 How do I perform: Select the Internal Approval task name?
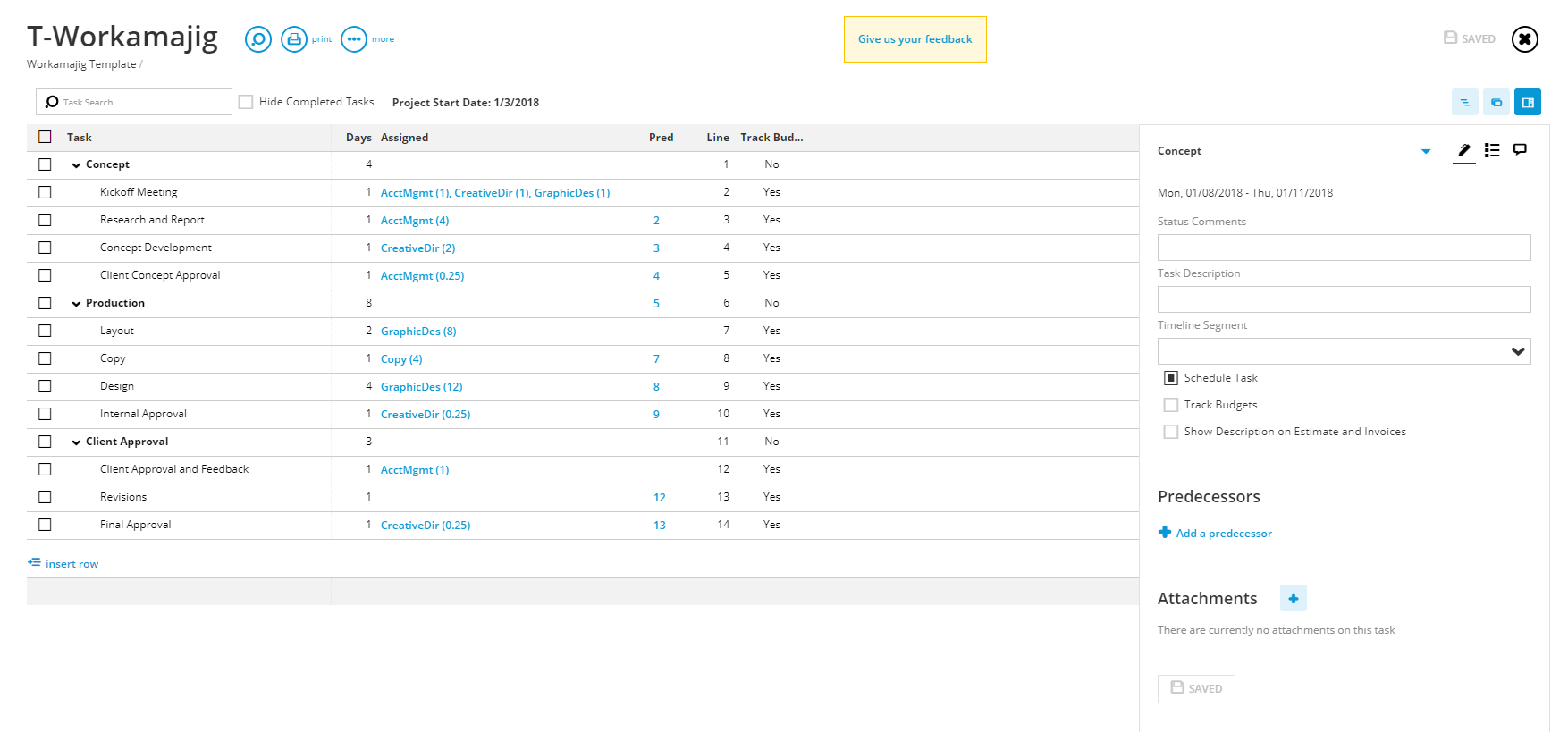(x=143, y=414)
